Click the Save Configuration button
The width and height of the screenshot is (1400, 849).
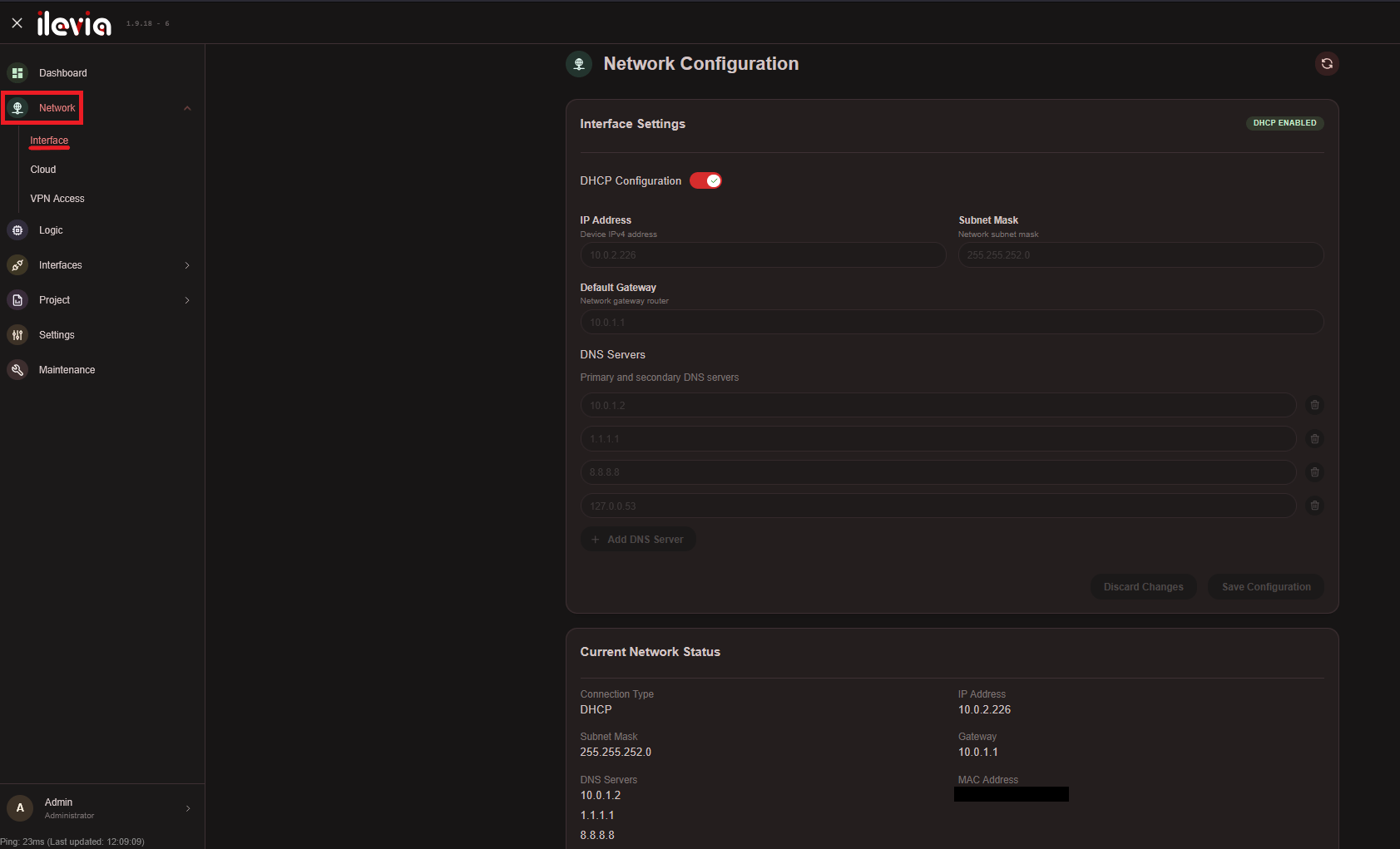[x=1266, y=587]
